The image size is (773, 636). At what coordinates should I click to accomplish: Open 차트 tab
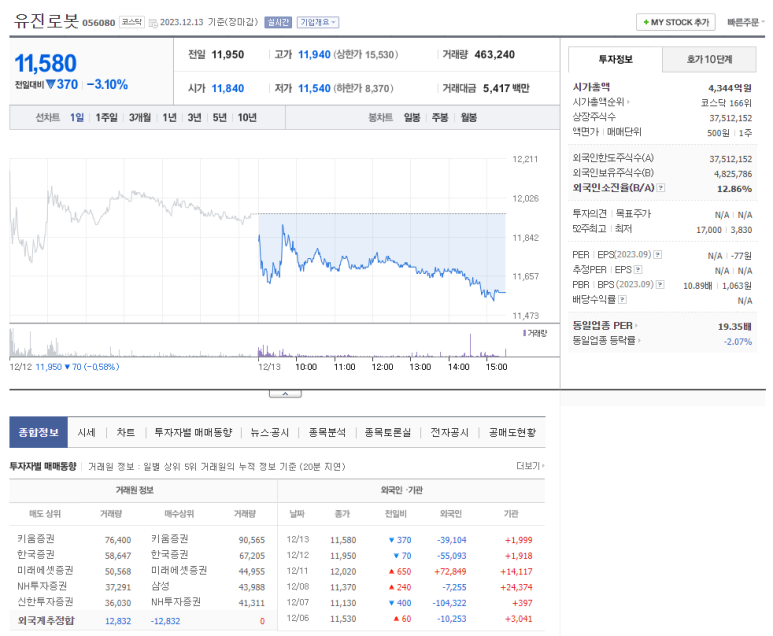(x=126, y=432)
